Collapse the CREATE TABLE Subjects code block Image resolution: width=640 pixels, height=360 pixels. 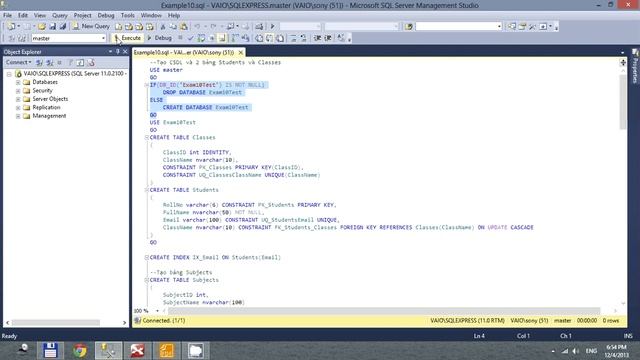point(146,280)
